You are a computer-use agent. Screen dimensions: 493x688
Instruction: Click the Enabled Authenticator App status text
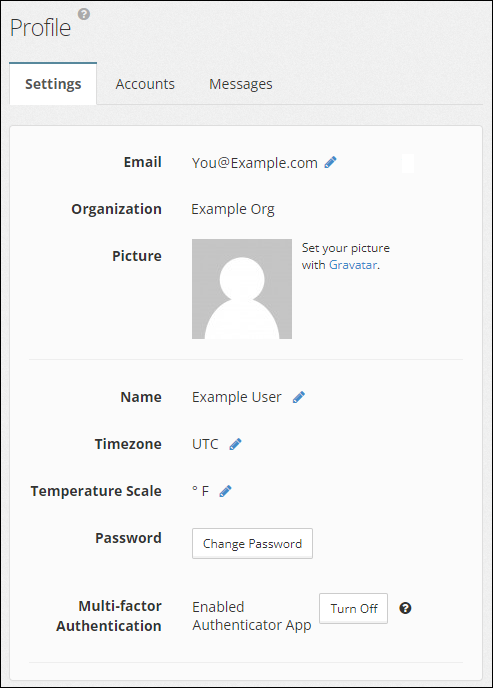pyautogui.click(x=252, y=616)
